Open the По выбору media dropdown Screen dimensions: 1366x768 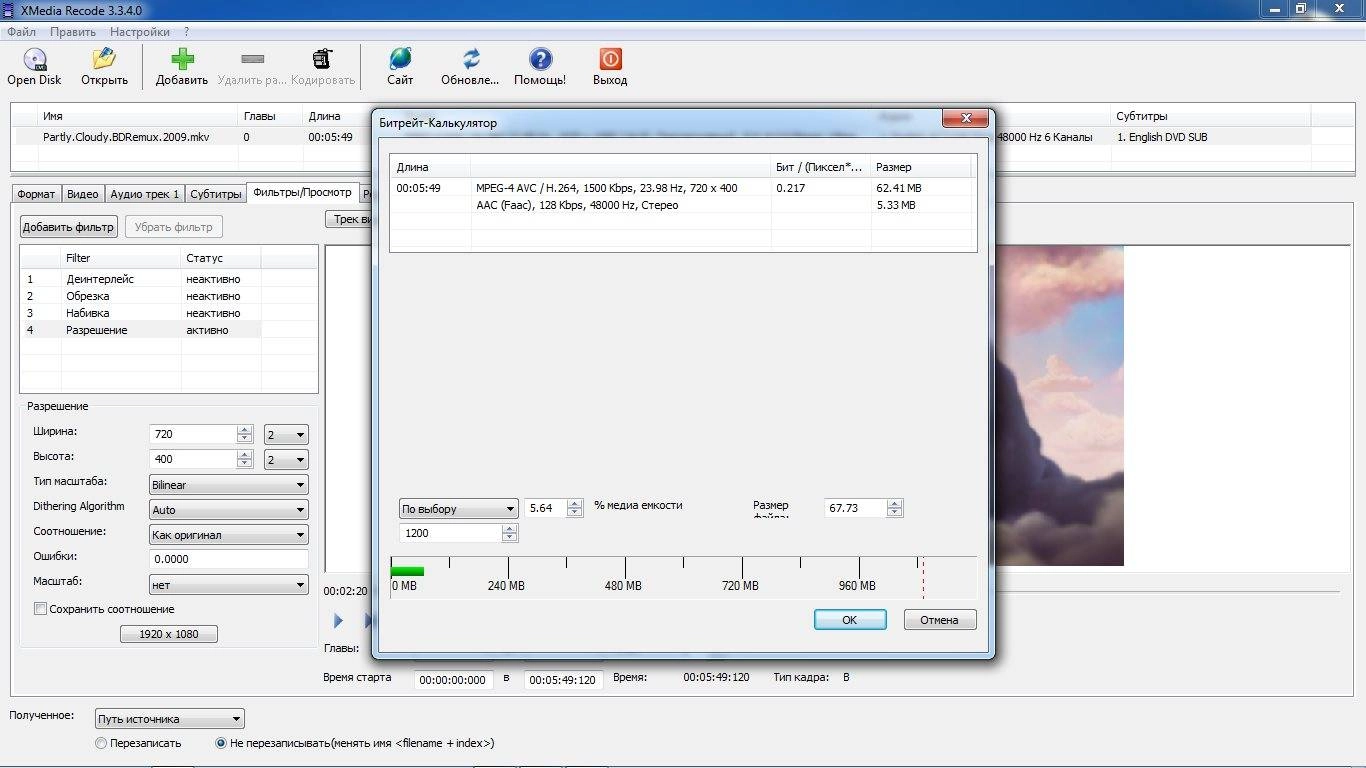(459, 509)
